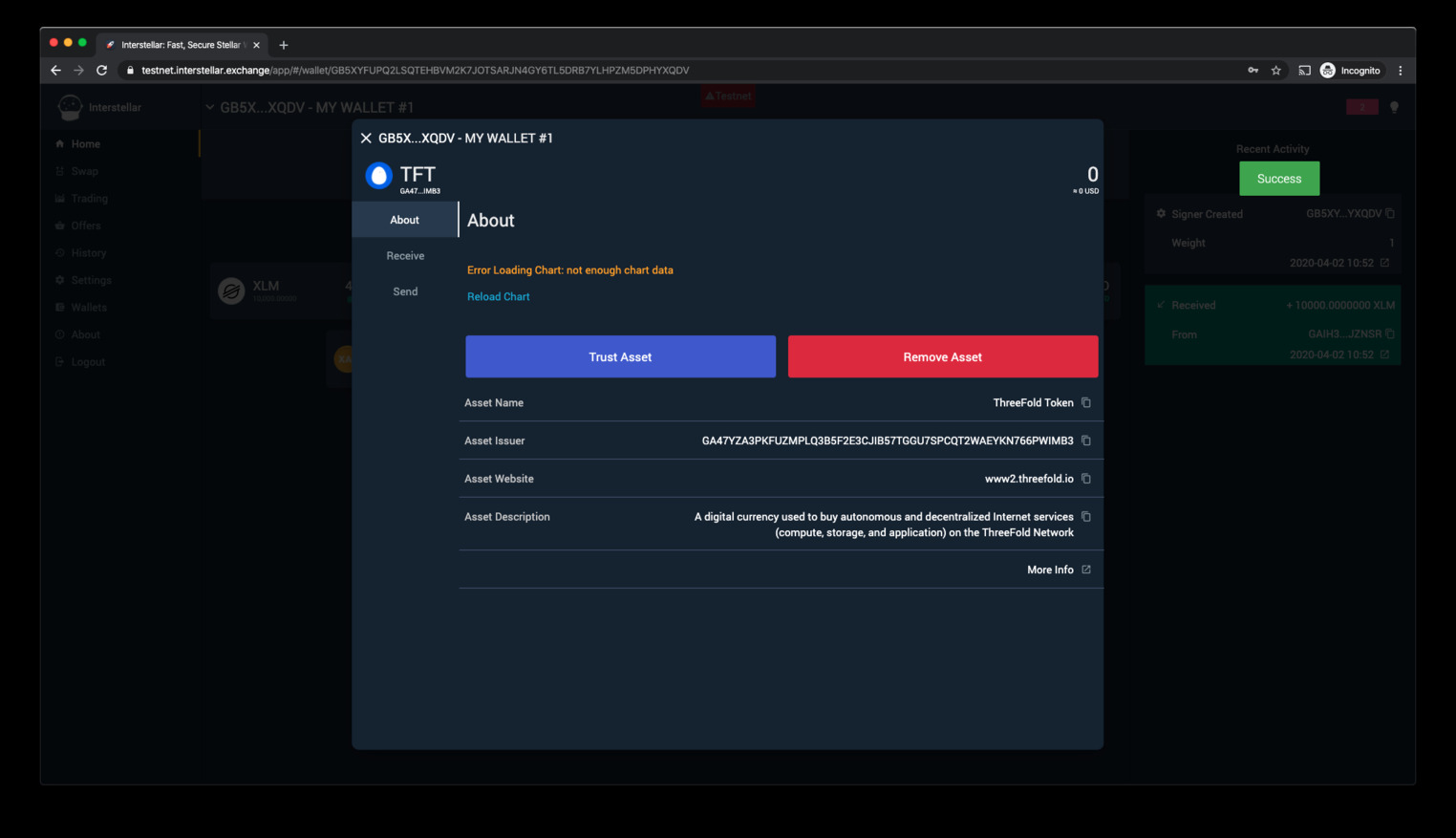The image size is (1456, 838).
Task: Reload the browser page
Action: click(101, 71)
